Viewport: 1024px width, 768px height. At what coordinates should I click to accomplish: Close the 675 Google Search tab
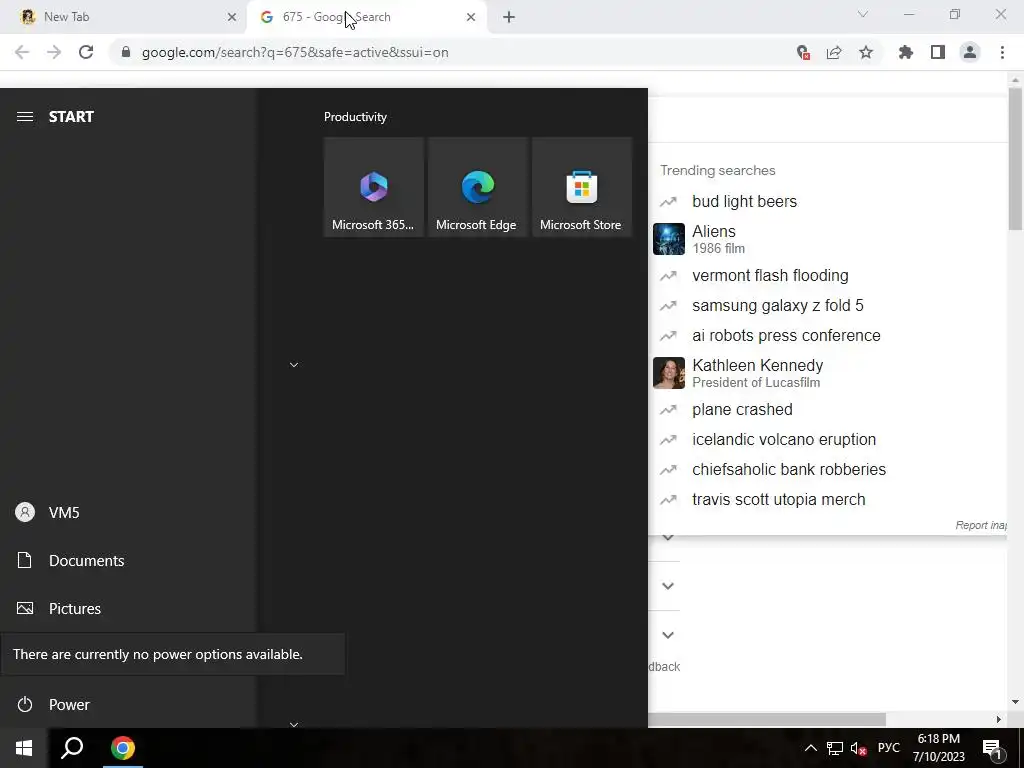pos(471,17)
